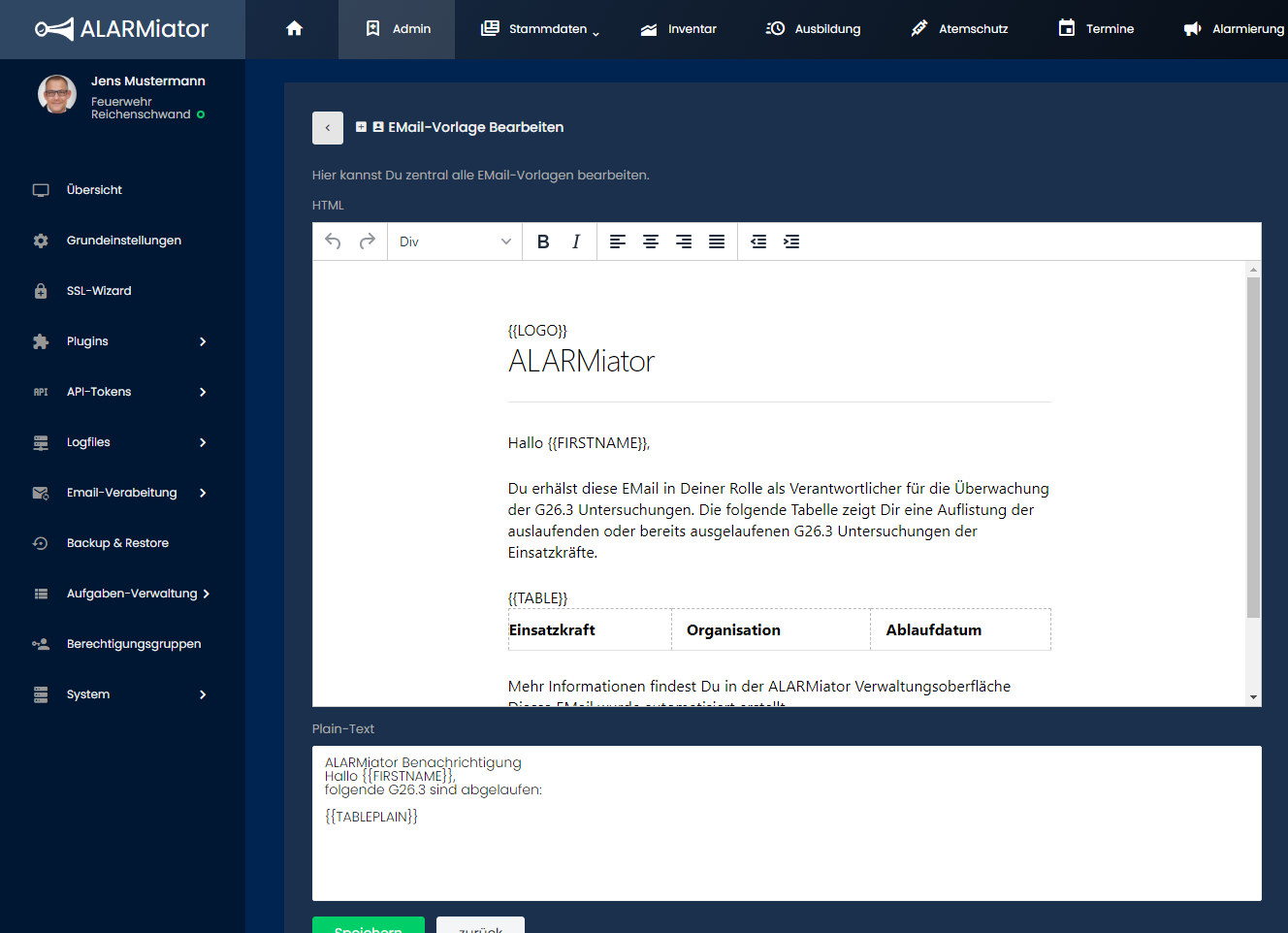Open Grundeinstellungen in sidebar
The height and width of the screenshot is (933, 1288).
124,241
